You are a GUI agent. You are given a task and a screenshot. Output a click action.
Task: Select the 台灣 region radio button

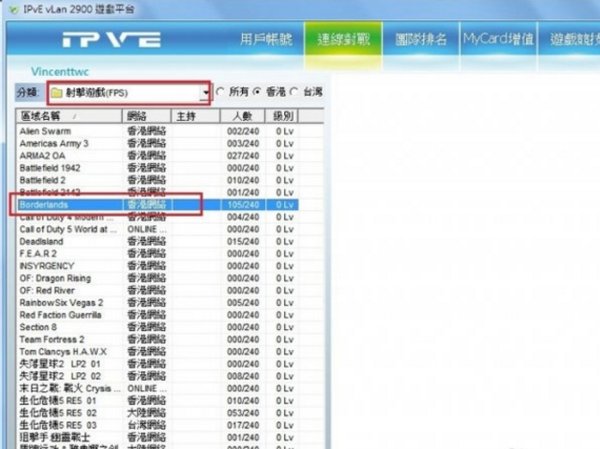[294, 92]
